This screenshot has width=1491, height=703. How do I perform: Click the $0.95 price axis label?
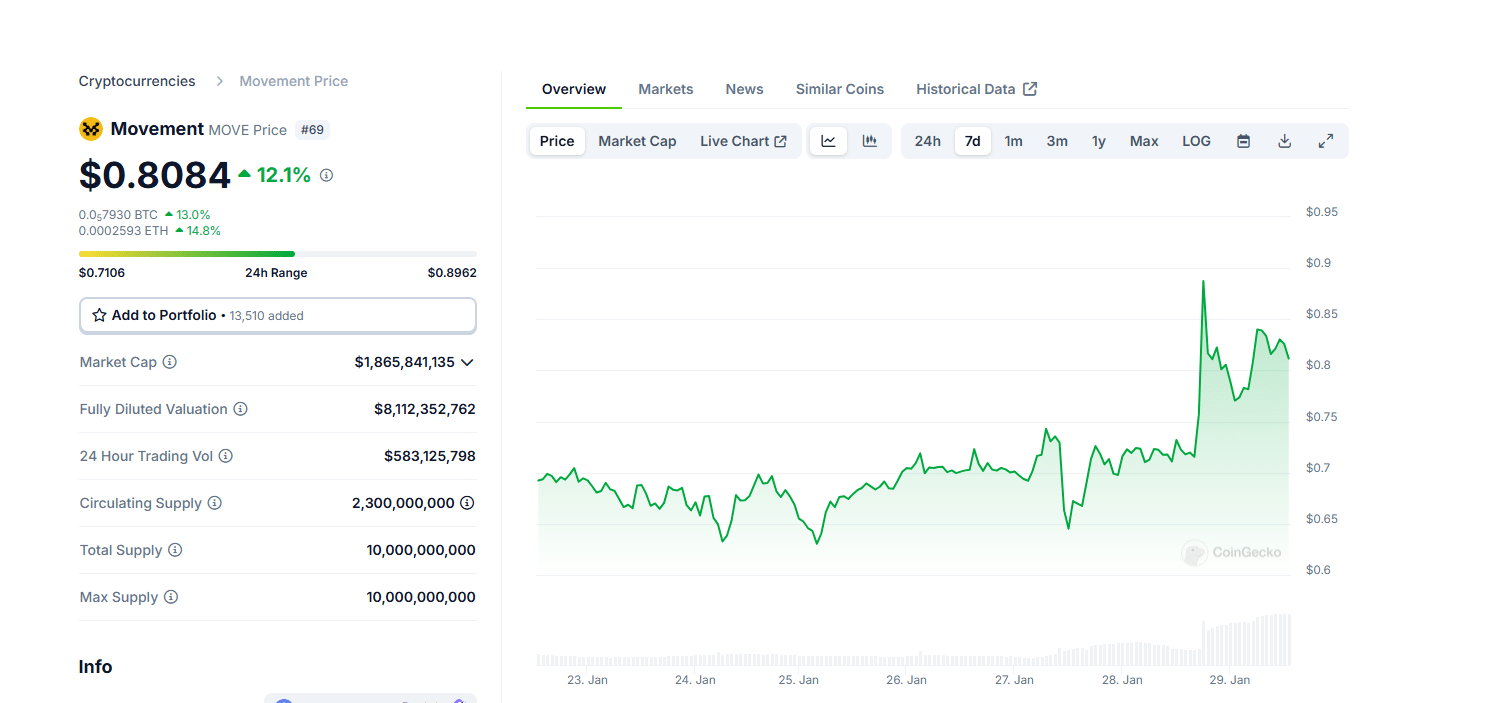click(1322, 212)
